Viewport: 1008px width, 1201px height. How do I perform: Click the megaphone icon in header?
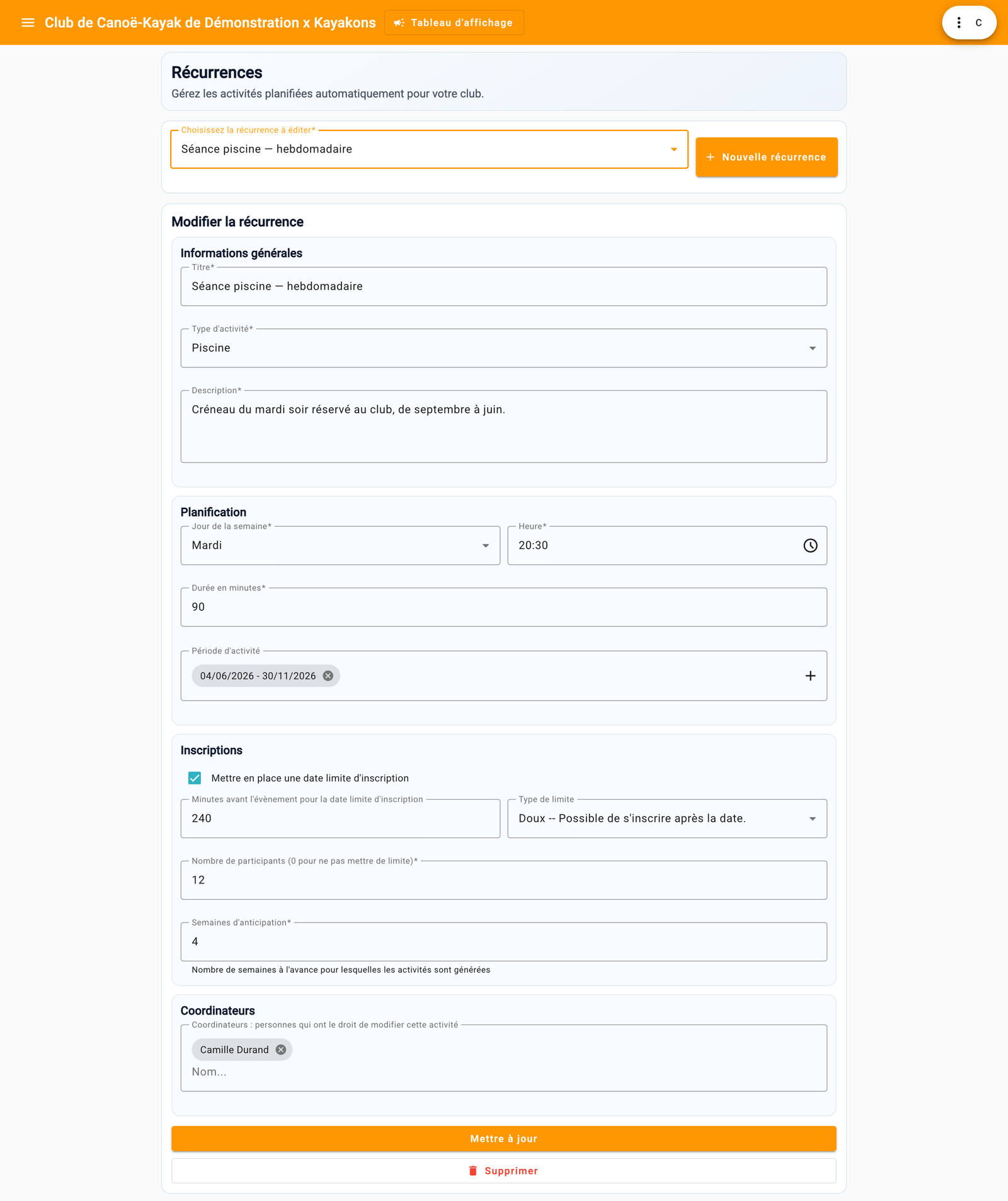click(399, 23)
